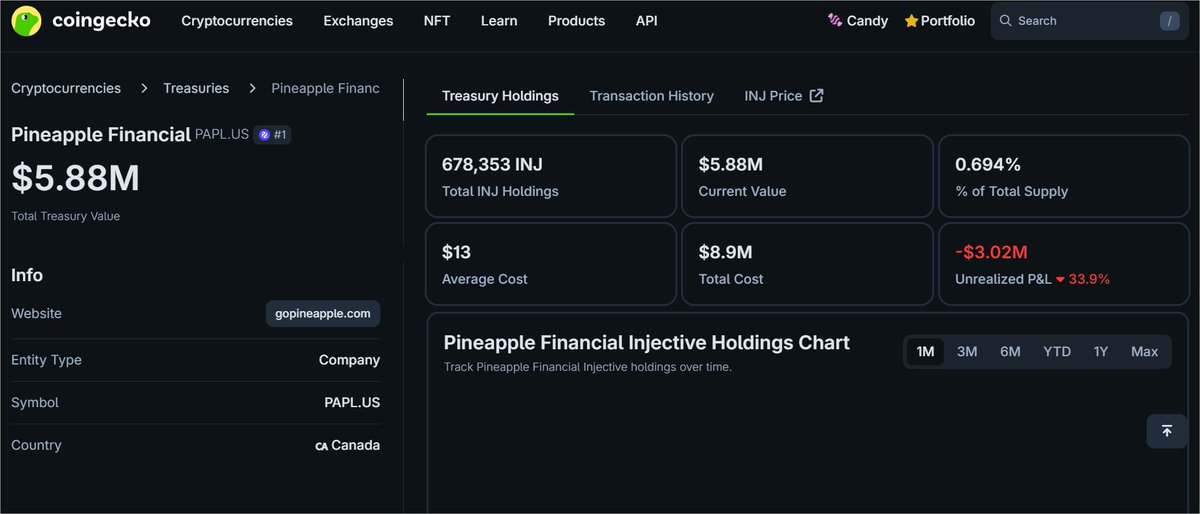Screen dimensions: 1200x514
Task: Click the Track Pineapple Financial holdings subtitle
Action: tap(588, 367)
